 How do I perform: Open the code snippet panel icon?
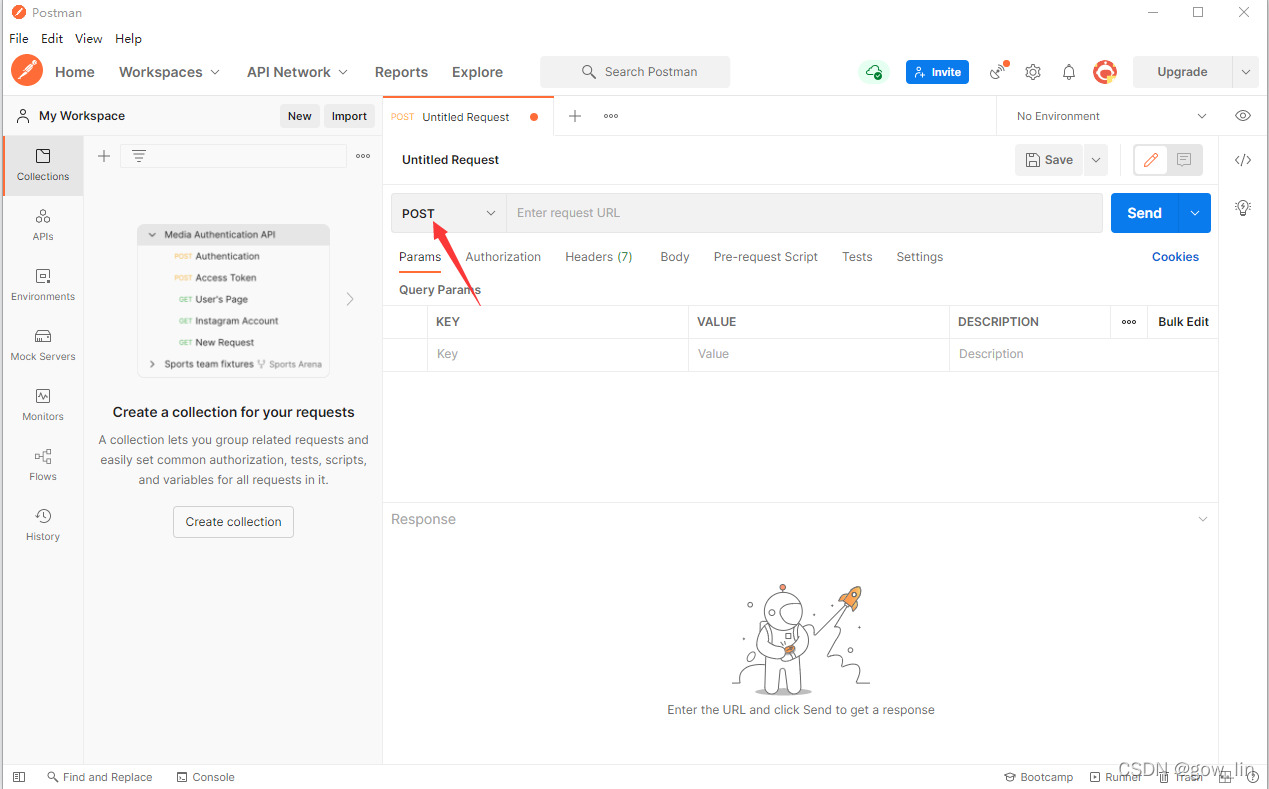click(x=1243, y=160)
